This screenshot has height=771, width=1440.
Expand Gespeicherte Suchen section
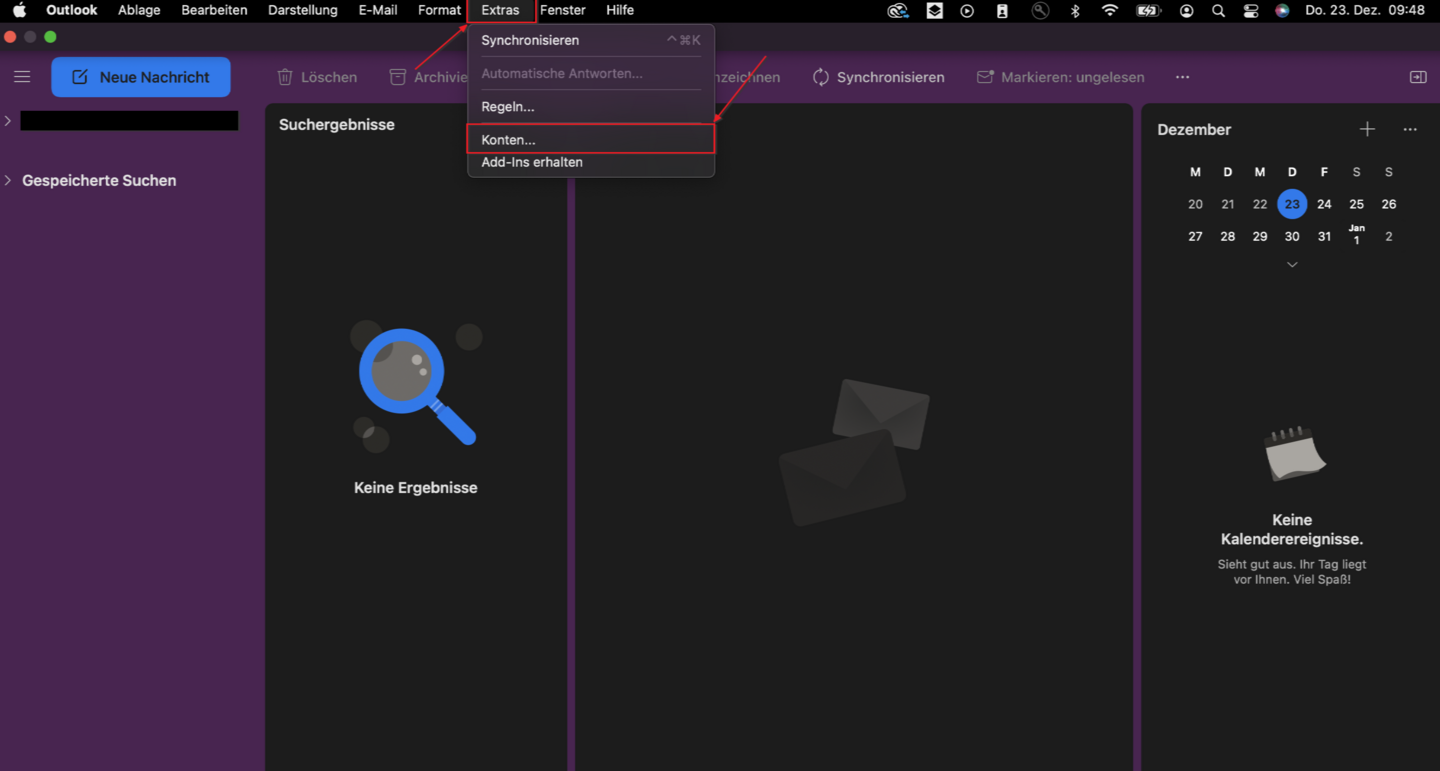click(x=8, y=180)
